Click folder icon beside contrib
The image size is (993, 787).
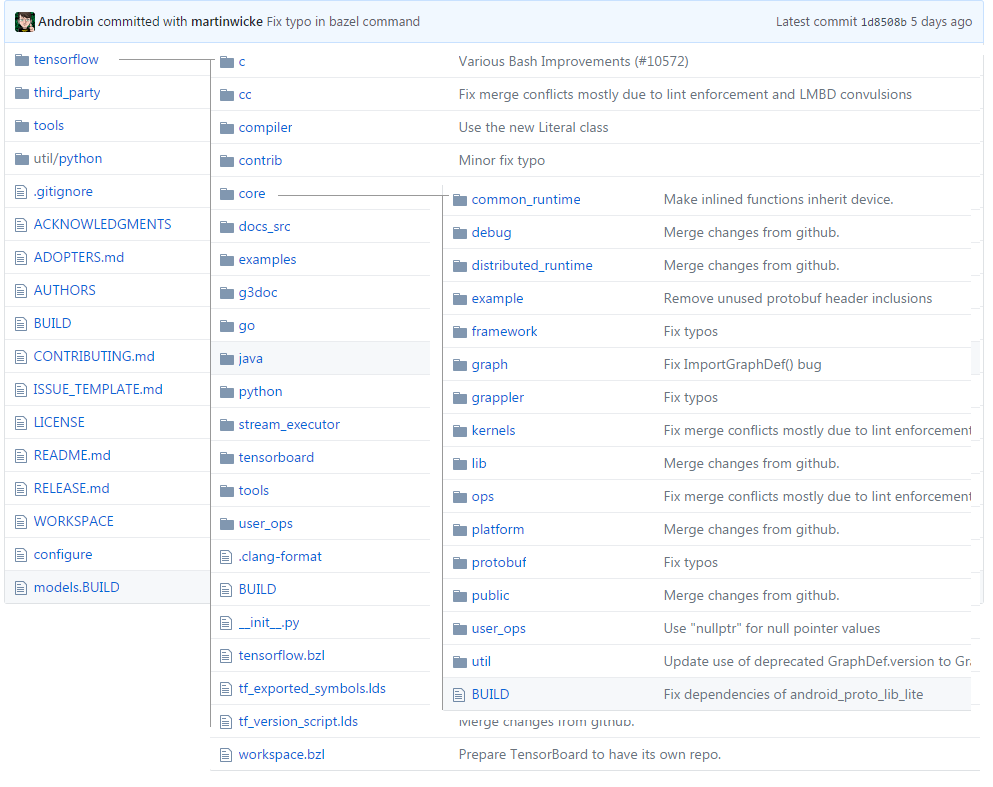[227, 161]
